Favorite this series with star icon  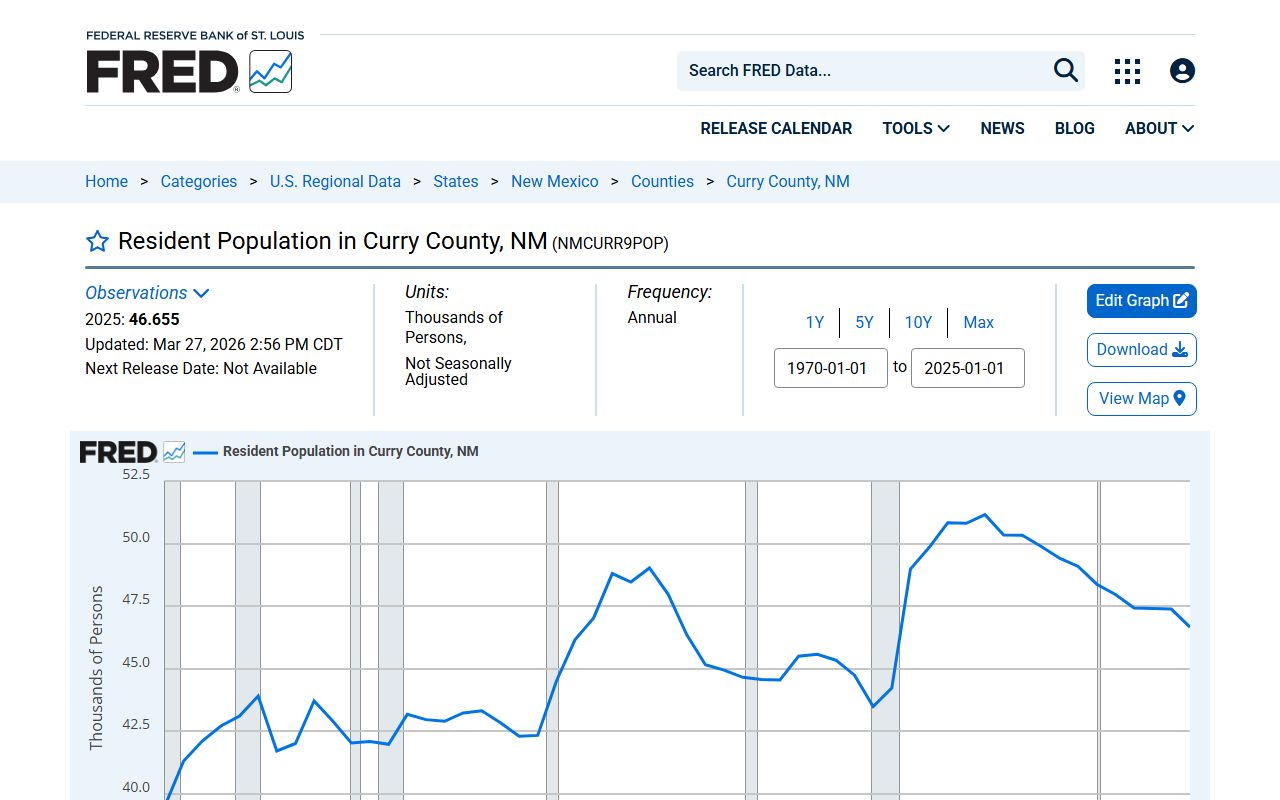97,241
